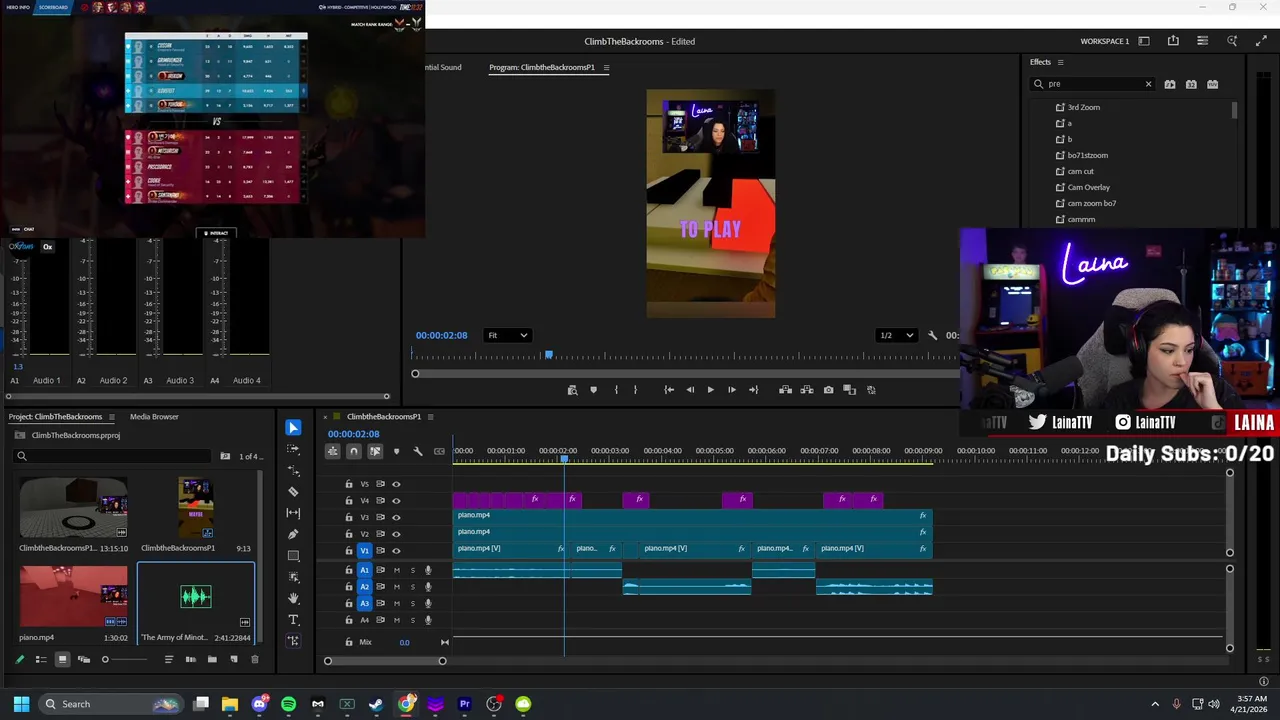Open Program: ClimbtheBackroomsP1 panel menu
The width and height of the screenshot is (1280, 720).
[x=606, y=67]
